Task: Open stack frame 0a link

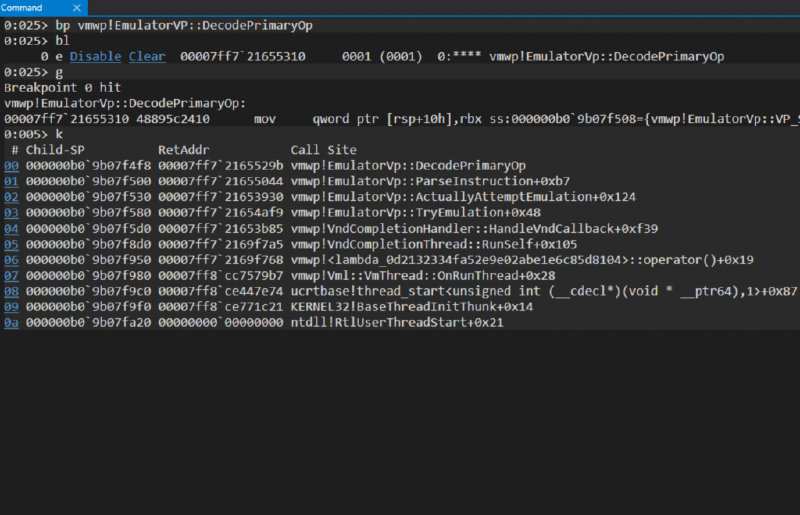Action: coord(11,323)
